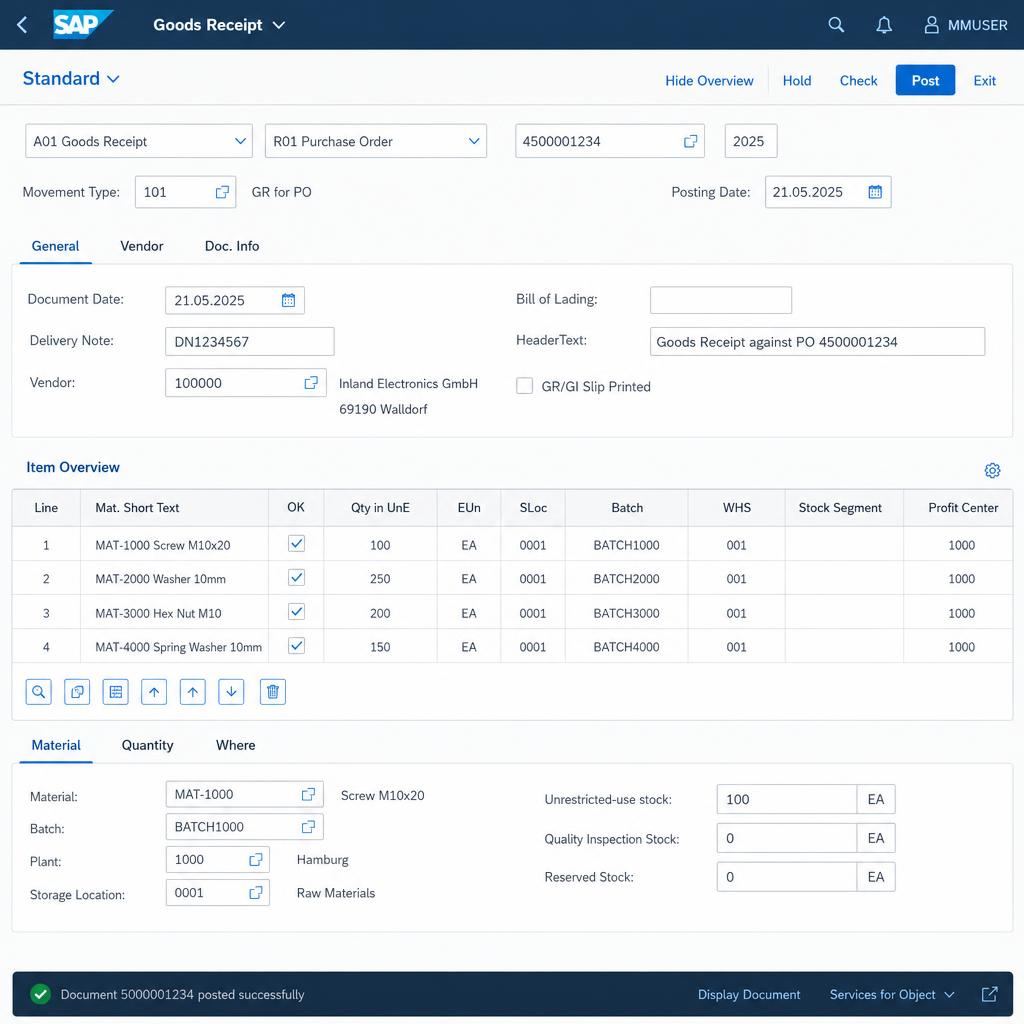Open Services for Object menu
The width and height of the screenshot is (1024, 1024).
pos(891,994)
